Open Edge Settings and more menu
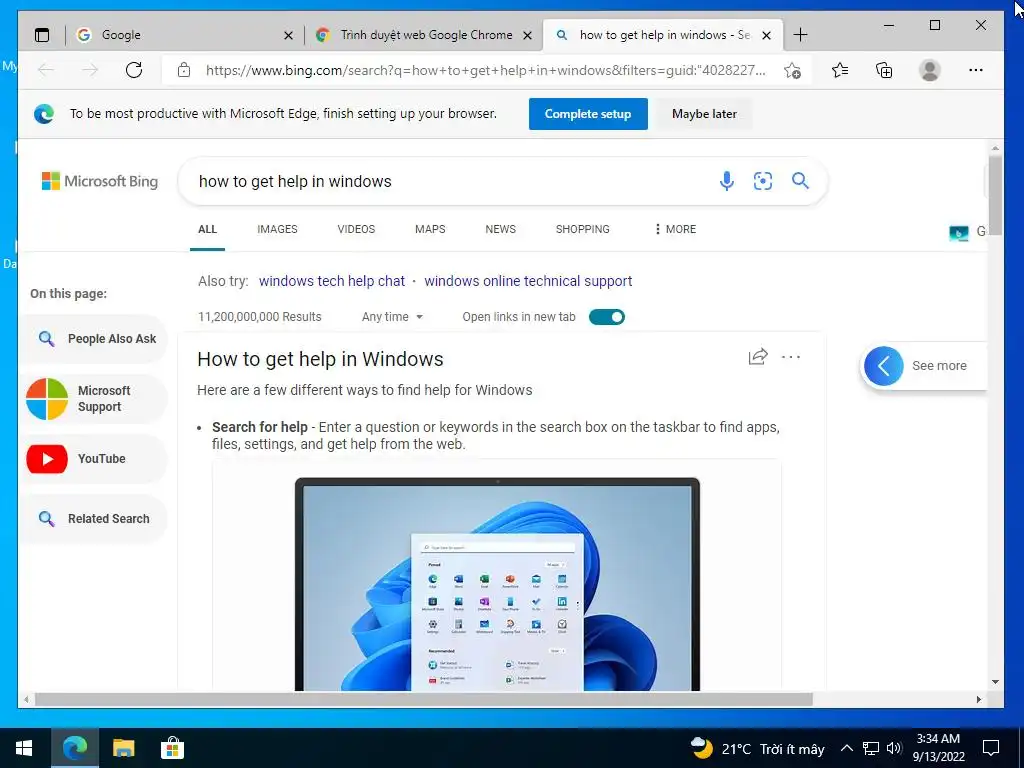1024x768 pixels. (976, 70)
